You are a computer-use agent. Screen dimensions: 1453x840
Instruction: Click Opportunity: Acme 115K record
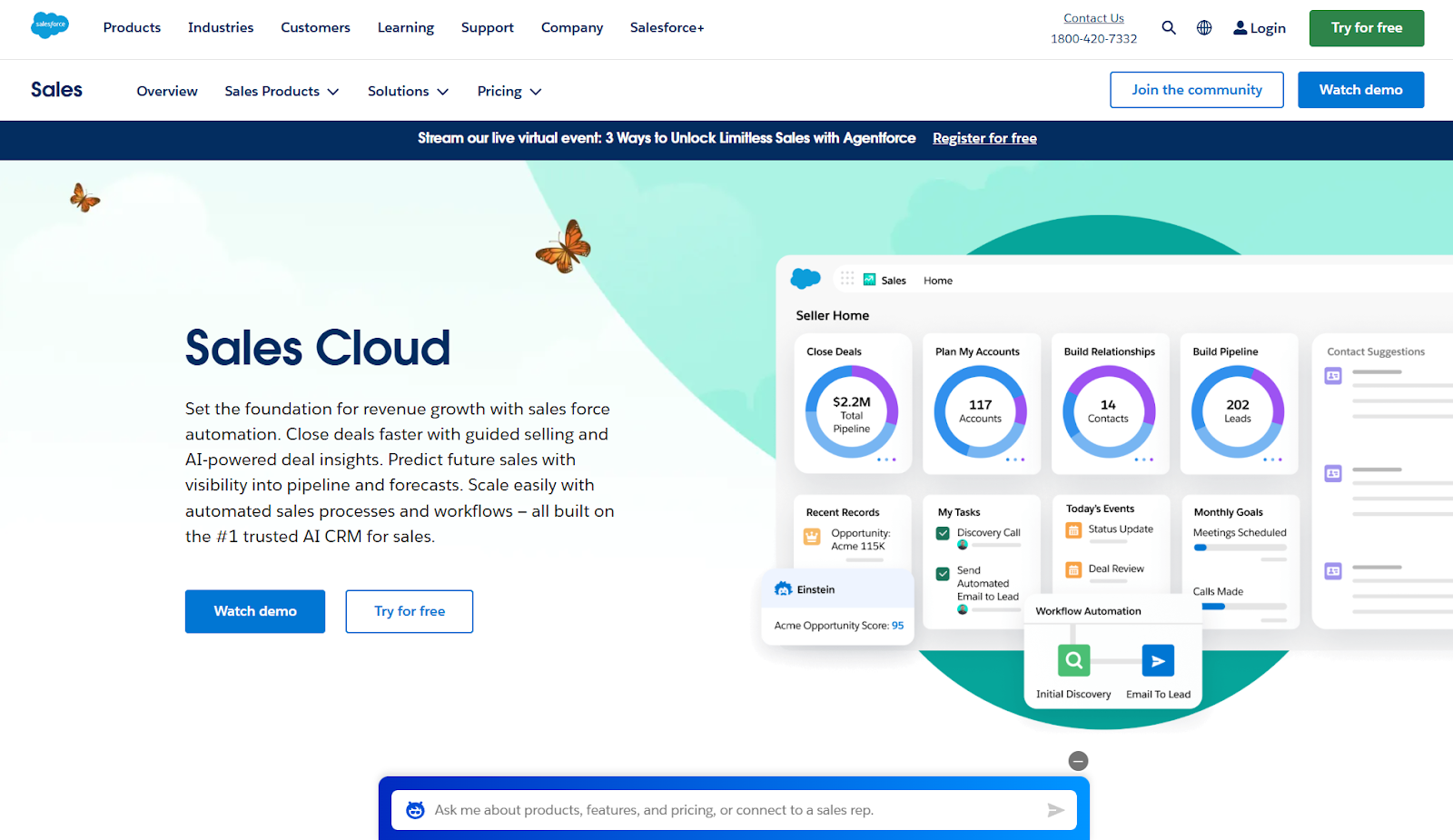pyautogui.click(x=861, y=539)
